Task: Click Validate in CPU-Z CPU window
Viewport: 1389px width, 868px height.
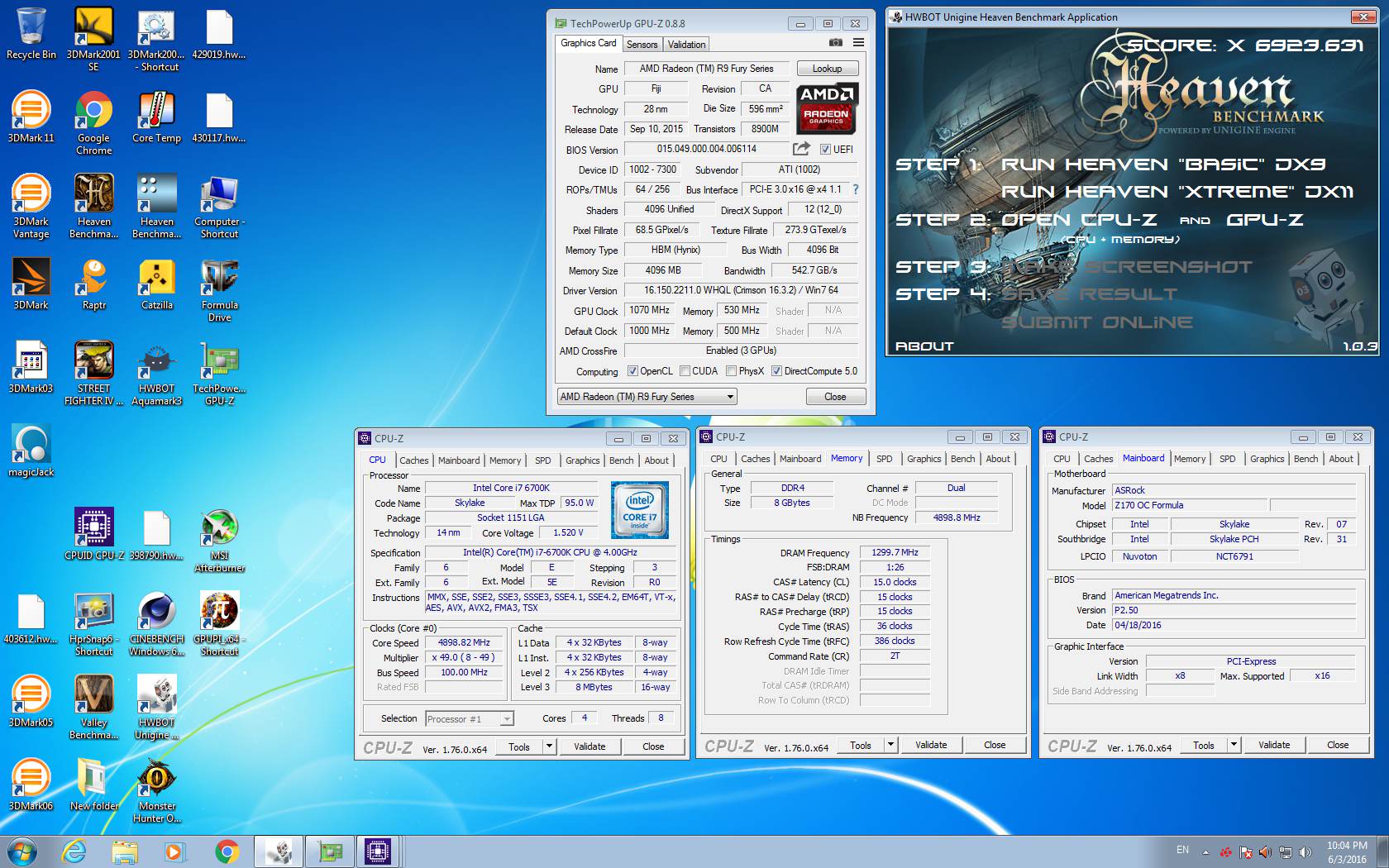Action: pyautogui.click(x=589, y=746)
